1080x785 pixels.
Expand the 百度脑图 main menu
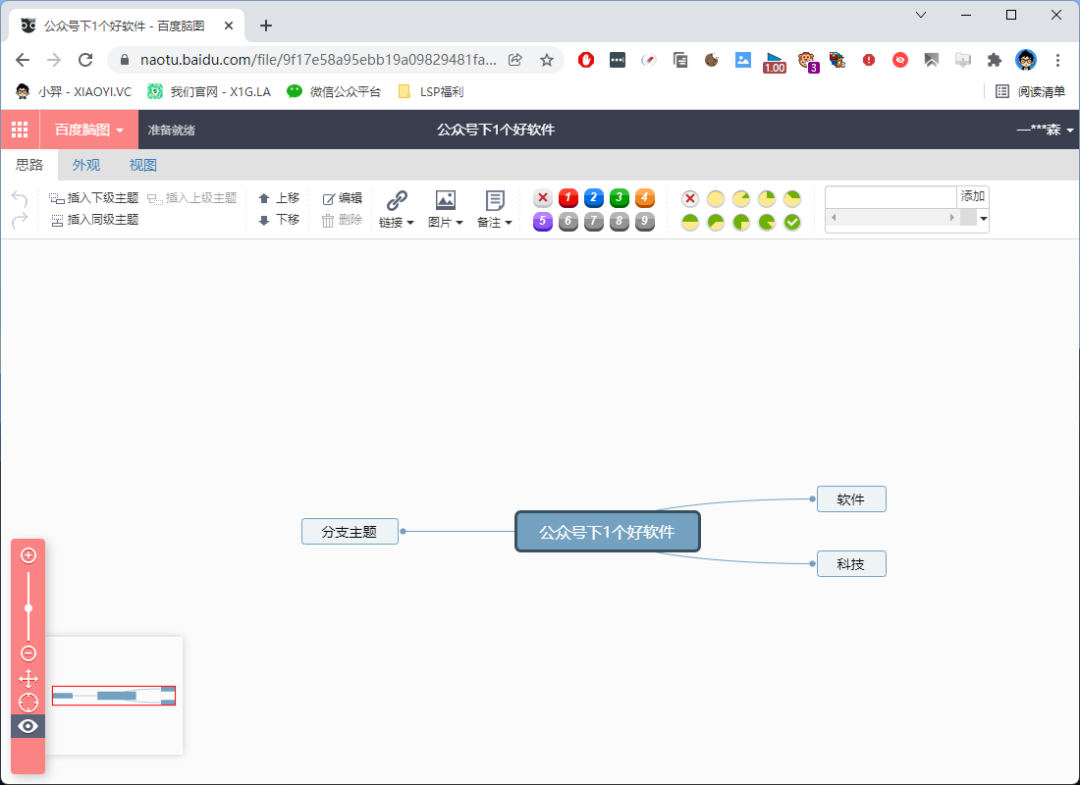click(89, 130)
